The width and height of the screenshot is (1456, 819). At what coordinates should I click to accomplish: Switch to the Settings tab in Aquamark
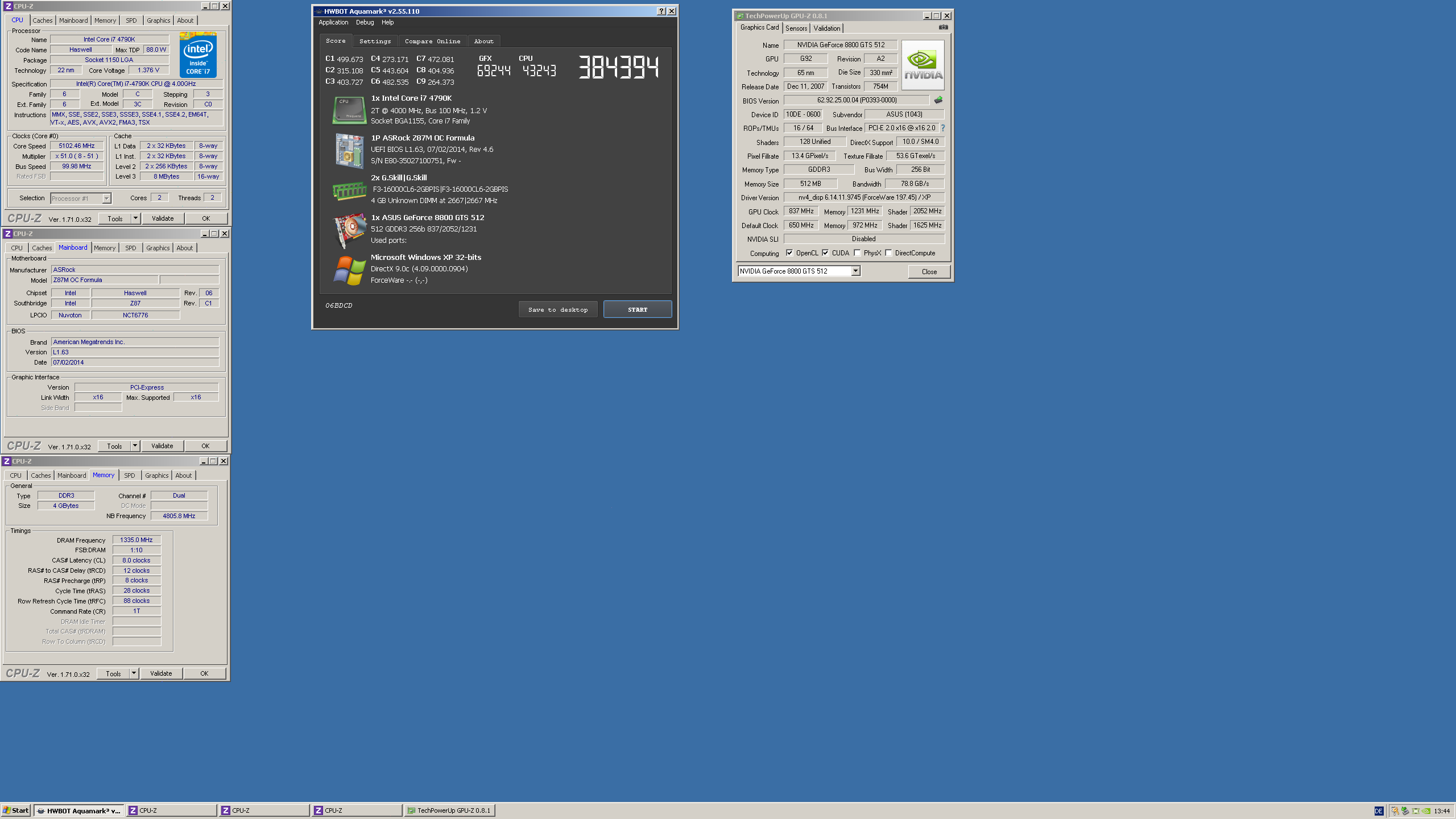click(x=375, y=41)
